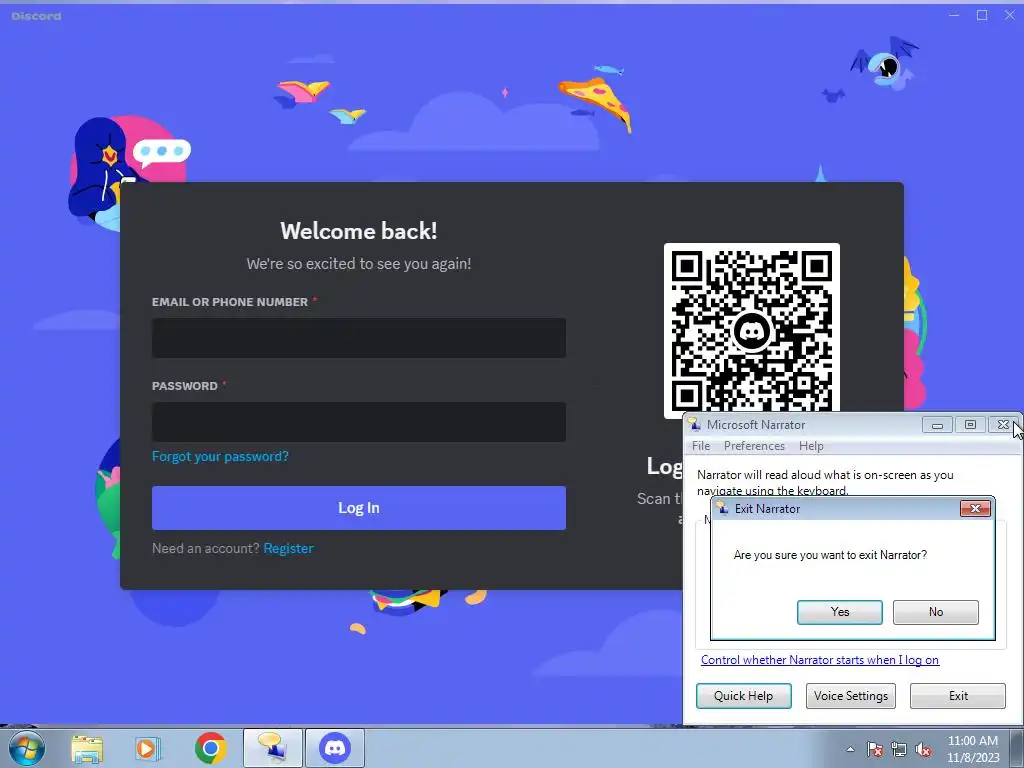Screen dimensions: 1024x768
Task: Choose No in Exit Narrator dialog
Action: [935, 612]
